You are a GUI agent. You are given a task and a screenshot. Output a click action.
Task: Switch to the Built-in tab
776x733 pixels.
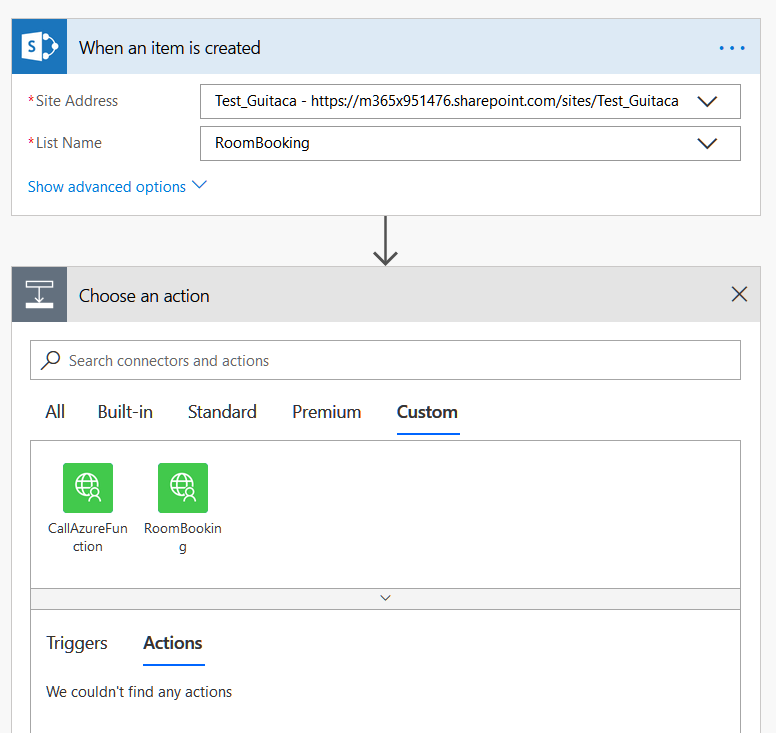pos(125,412)
